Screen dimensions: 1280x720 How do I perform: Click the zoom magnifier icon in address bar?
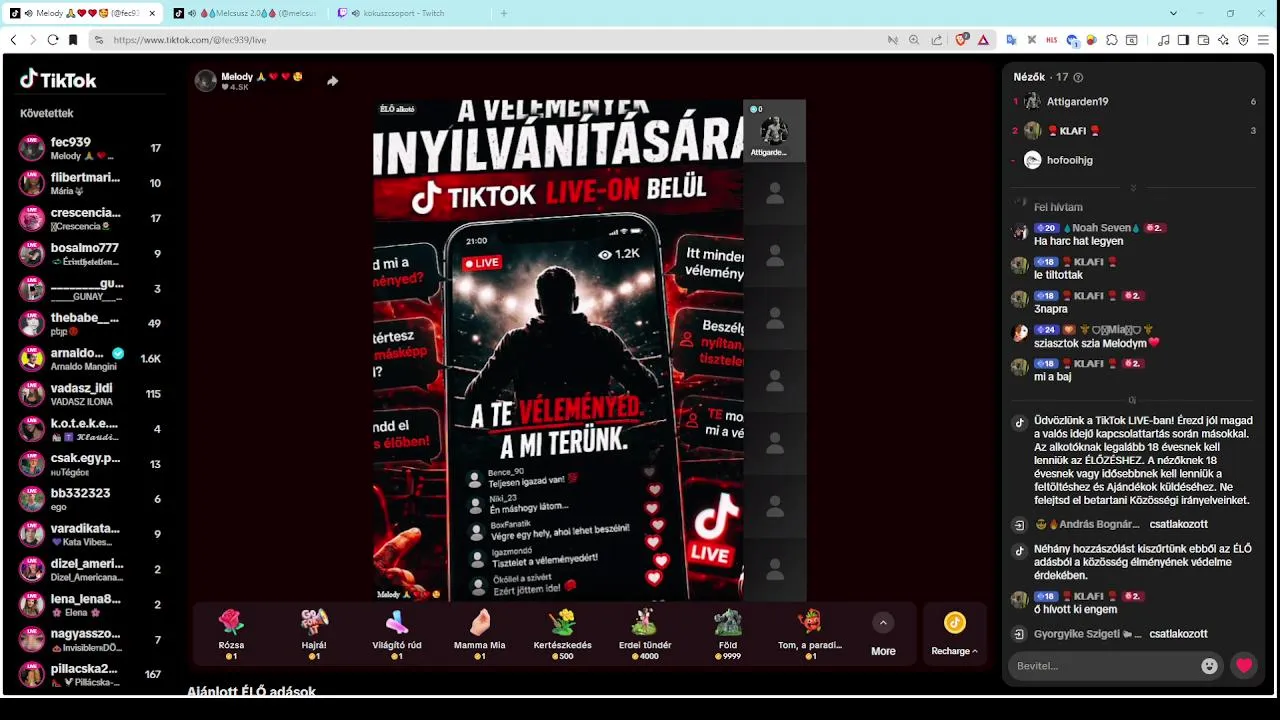click(914, 40)
